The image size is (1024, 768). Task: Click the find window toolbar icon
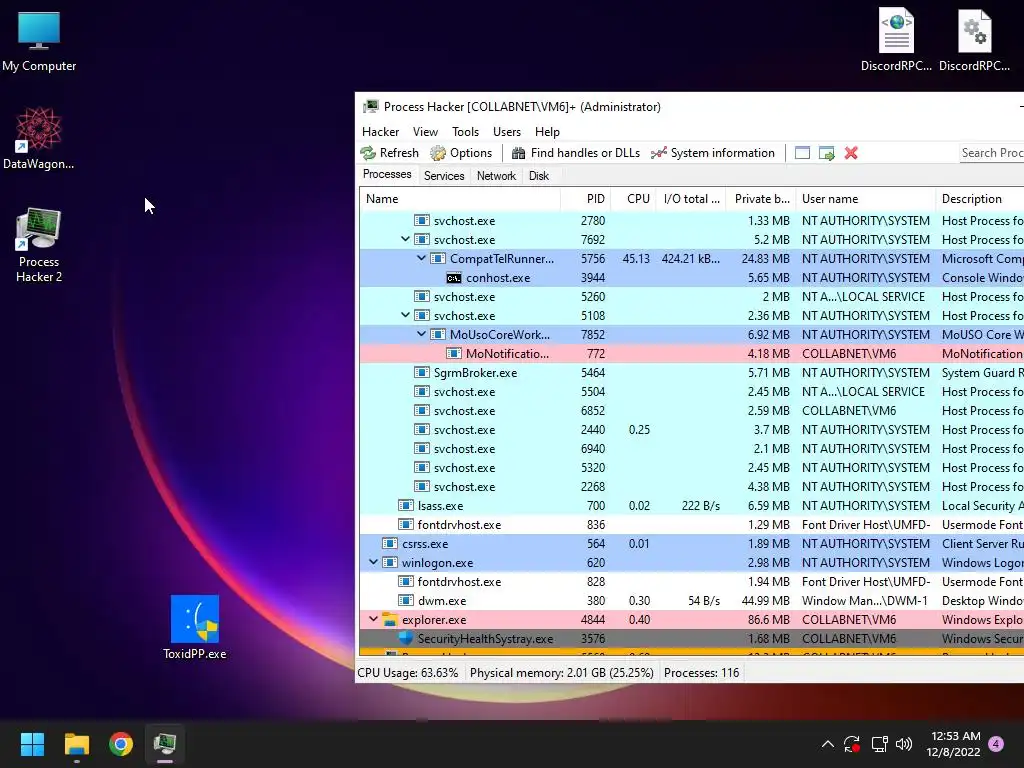pyautogui.click(x=802, y=153)
